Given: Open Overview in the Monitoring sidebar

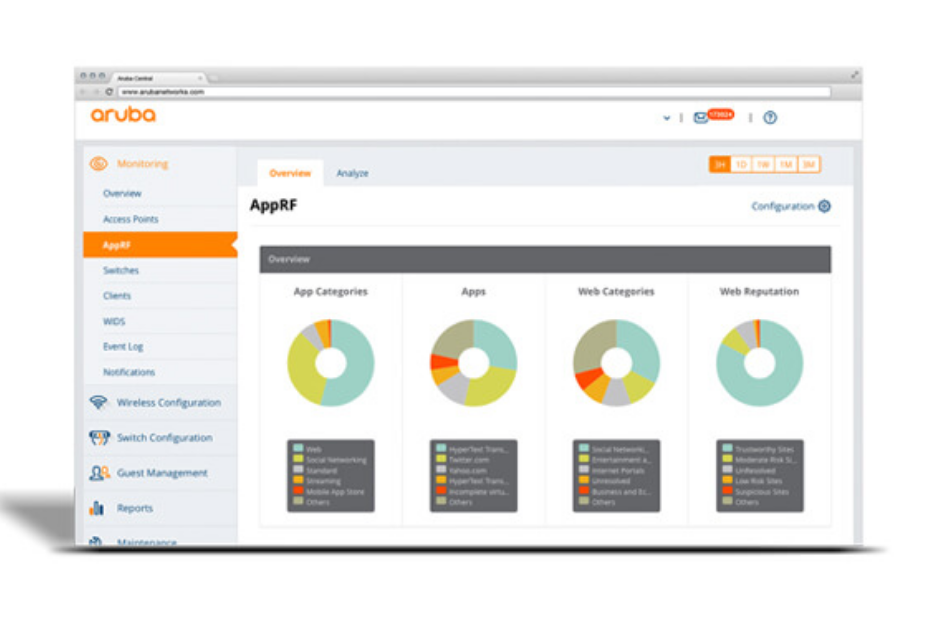Looking at the screenshot, I should coord(122,193).
